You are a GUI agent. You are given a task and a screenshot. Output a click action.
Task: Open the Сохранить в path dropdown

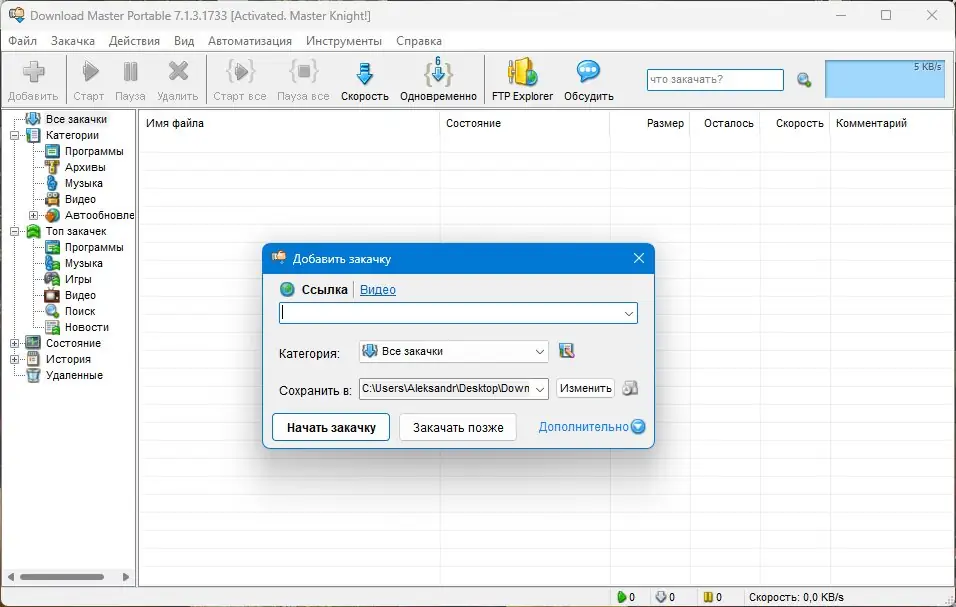click(538, 388)
